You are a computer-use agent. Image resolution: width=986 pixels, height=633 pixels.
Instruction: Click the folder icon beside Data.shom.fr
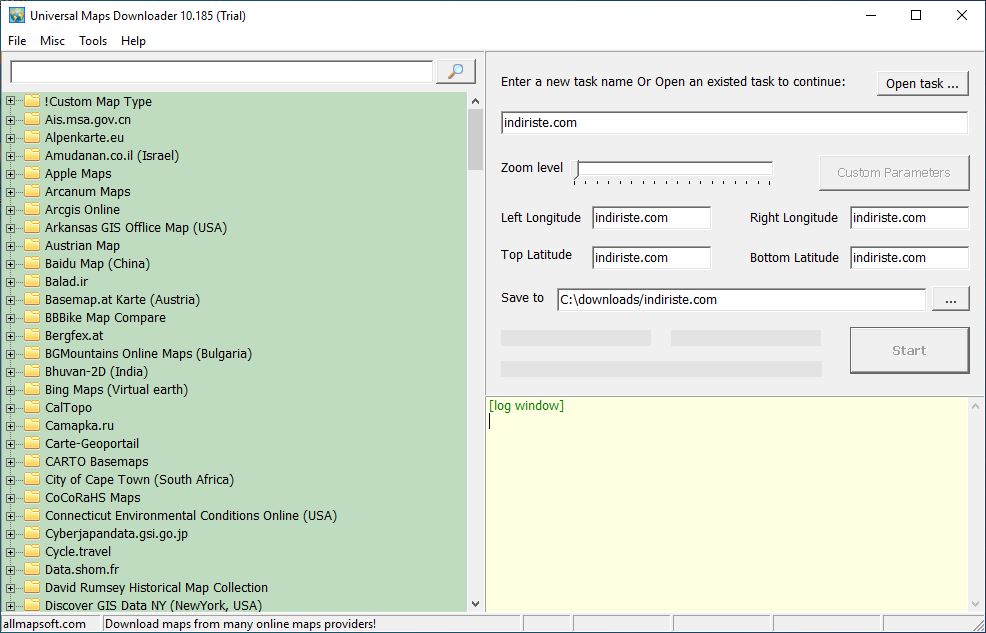click(x=31, y=570)
